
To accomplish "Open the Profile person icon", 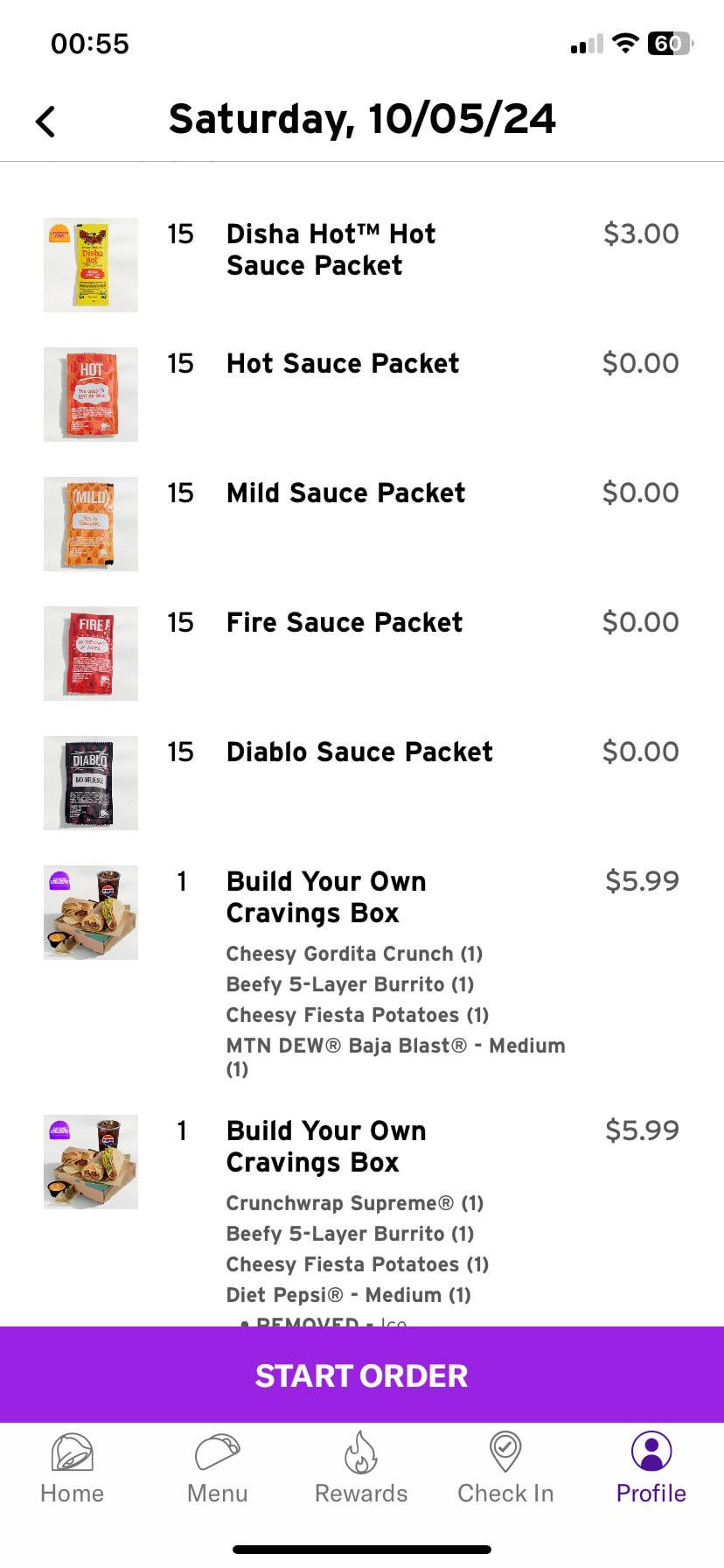I will [651, 1452].
